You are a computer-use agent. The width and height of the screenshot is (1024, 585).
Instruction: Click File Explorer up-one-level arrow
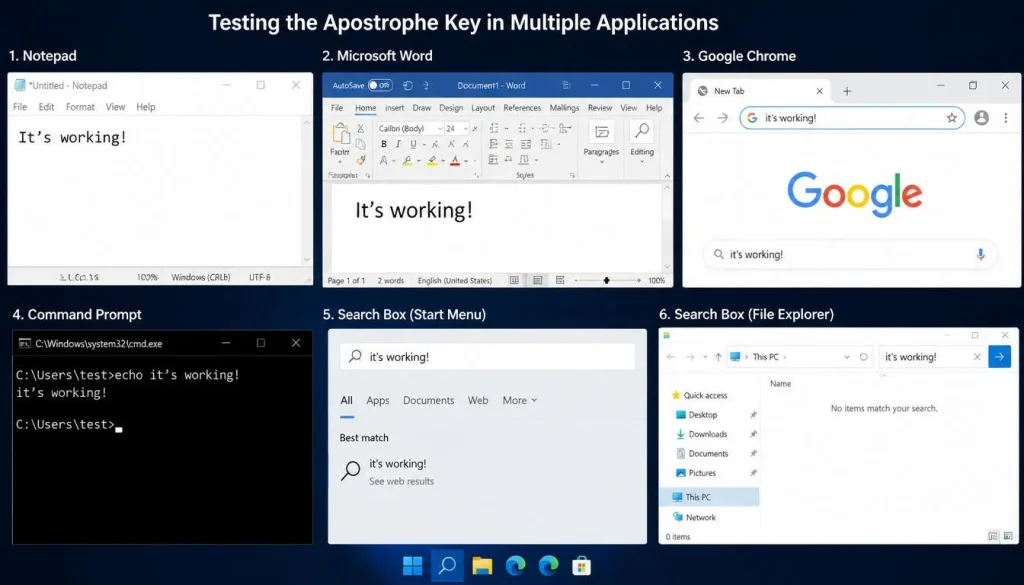tap(718, 357)
